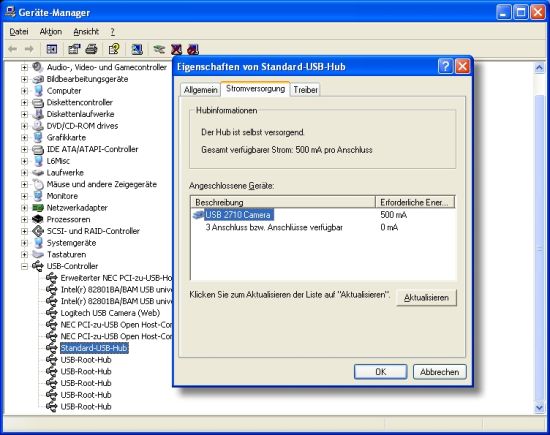Select the Prozessoren tree item
550x435 pixels.
(x=68, y=219)
